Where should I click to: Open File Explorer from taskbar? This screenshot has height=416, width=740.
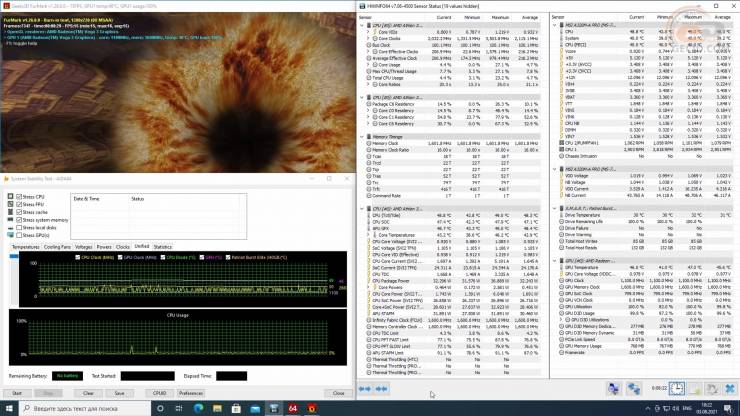(217, 408)
